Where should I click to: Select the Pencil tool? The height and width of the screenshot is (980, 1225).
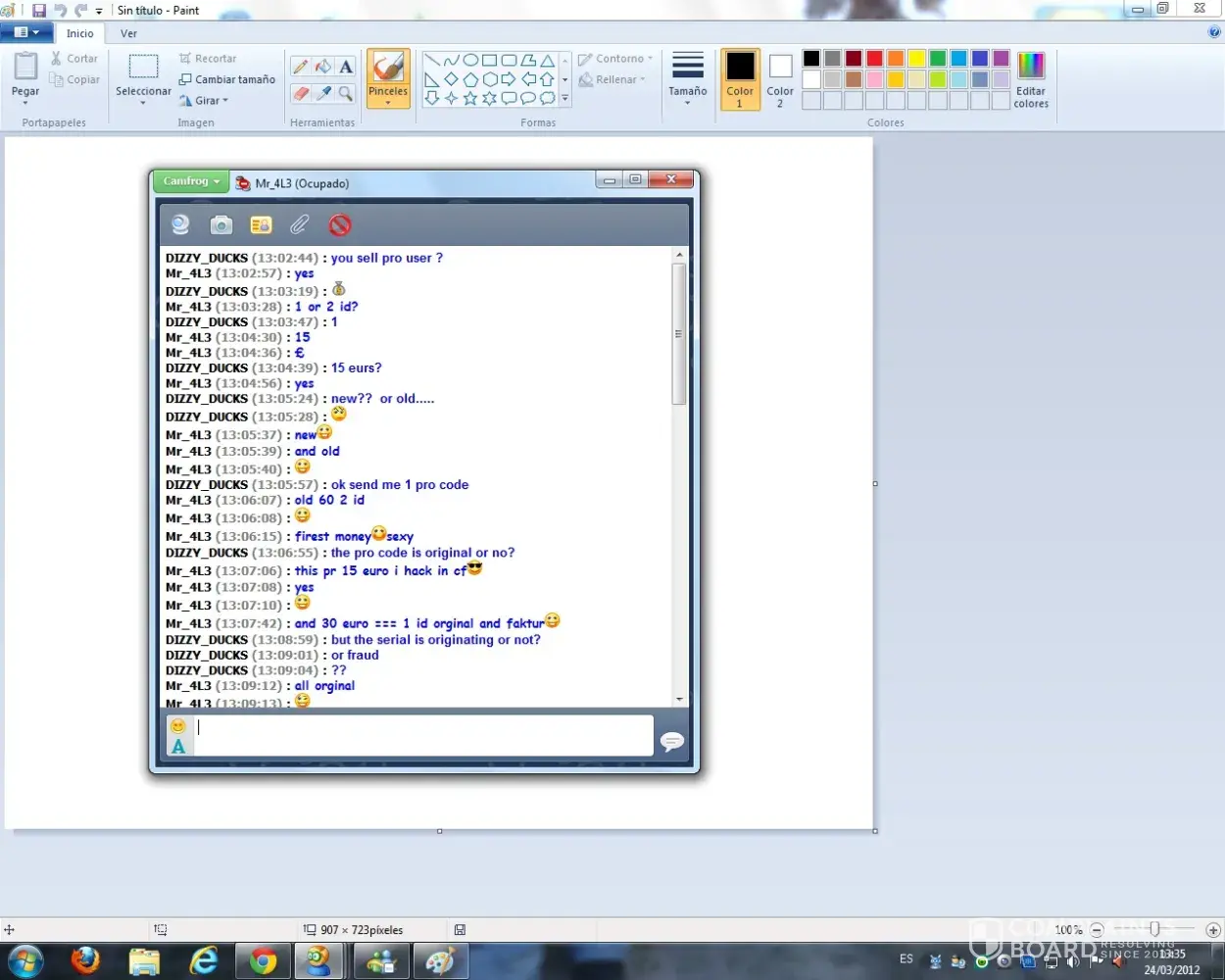301,67
